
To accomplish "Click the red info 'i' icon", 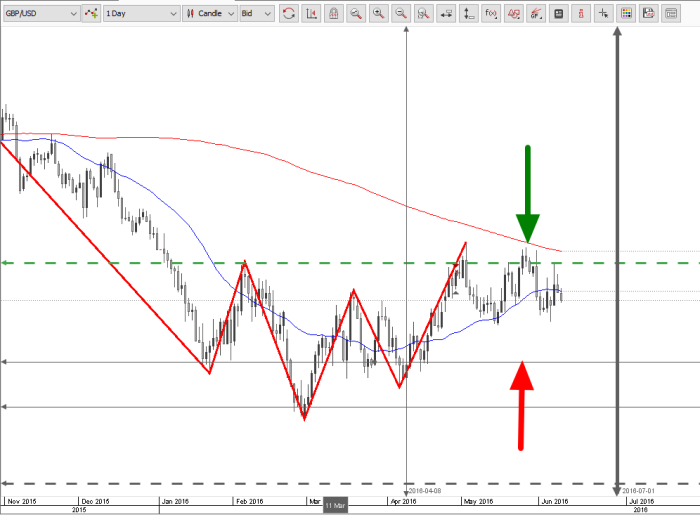I will click(581, 14).
